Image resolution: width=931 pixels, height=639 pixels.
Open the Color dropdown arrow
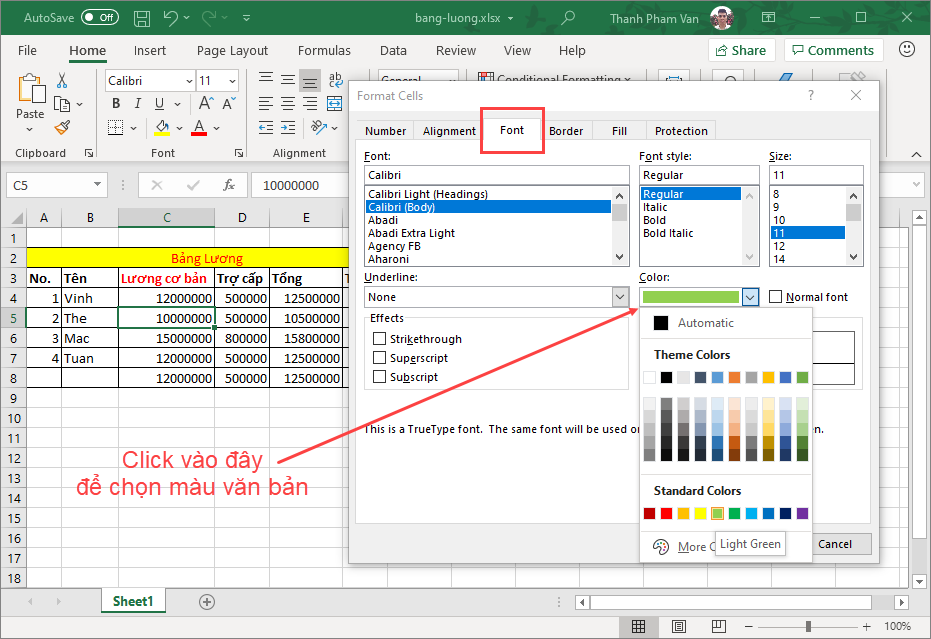(x=750, y=296)
